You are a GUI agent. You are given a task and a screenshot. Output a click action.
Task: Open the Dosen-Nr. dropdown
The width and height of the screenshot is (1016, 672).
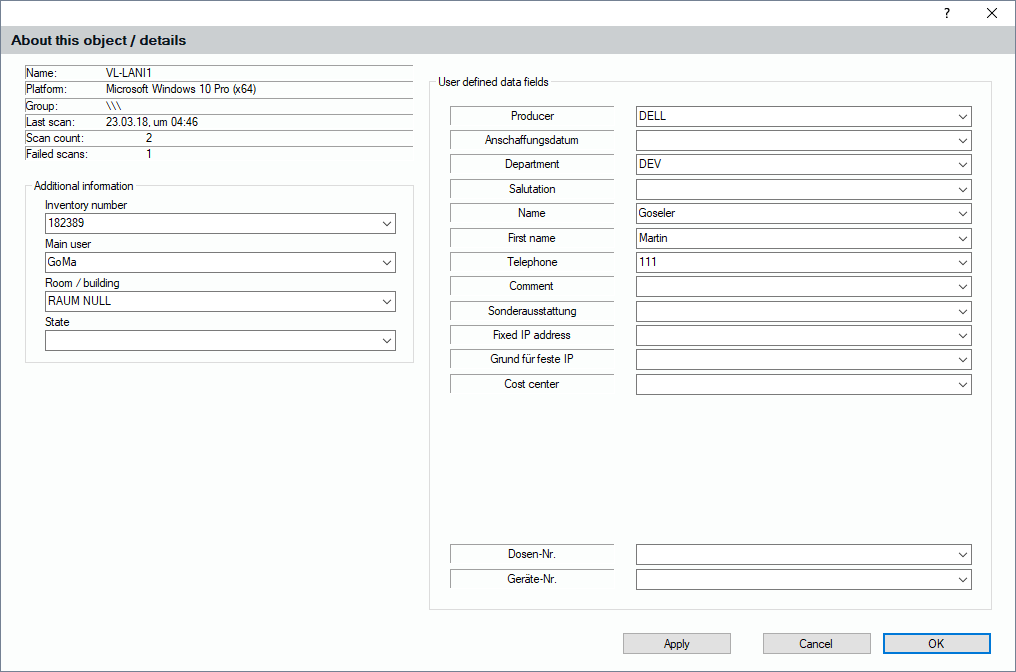(962, 555)
